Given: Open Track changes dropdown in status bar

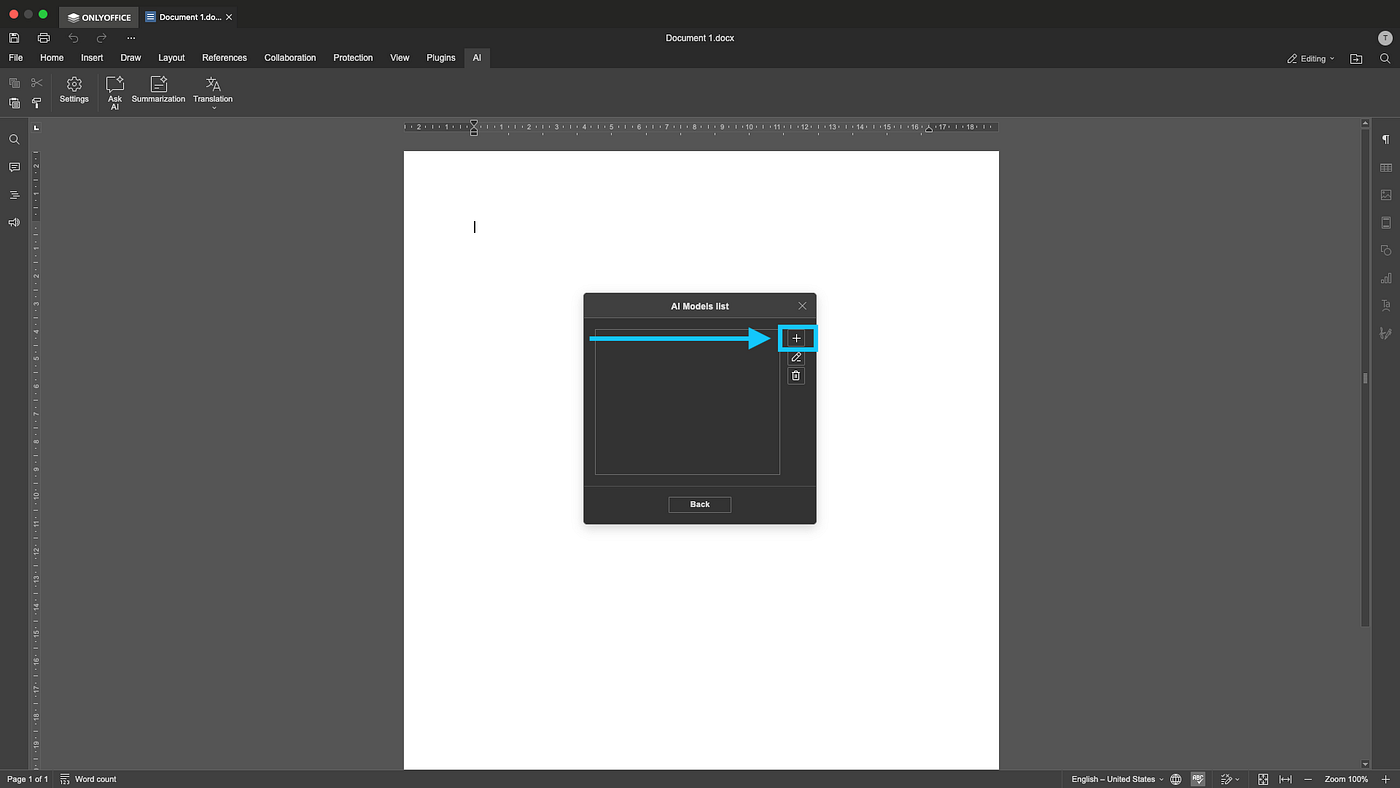Looking at the screenshot, I should (x=1230, y=779).
